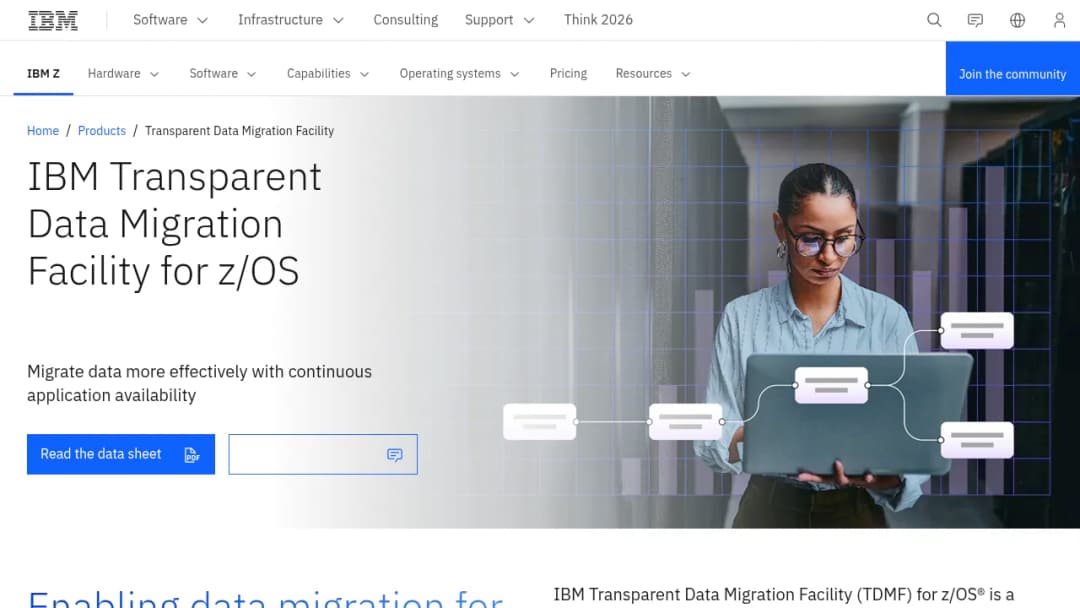Click the chat icon in the outlined button

(395, 454)
